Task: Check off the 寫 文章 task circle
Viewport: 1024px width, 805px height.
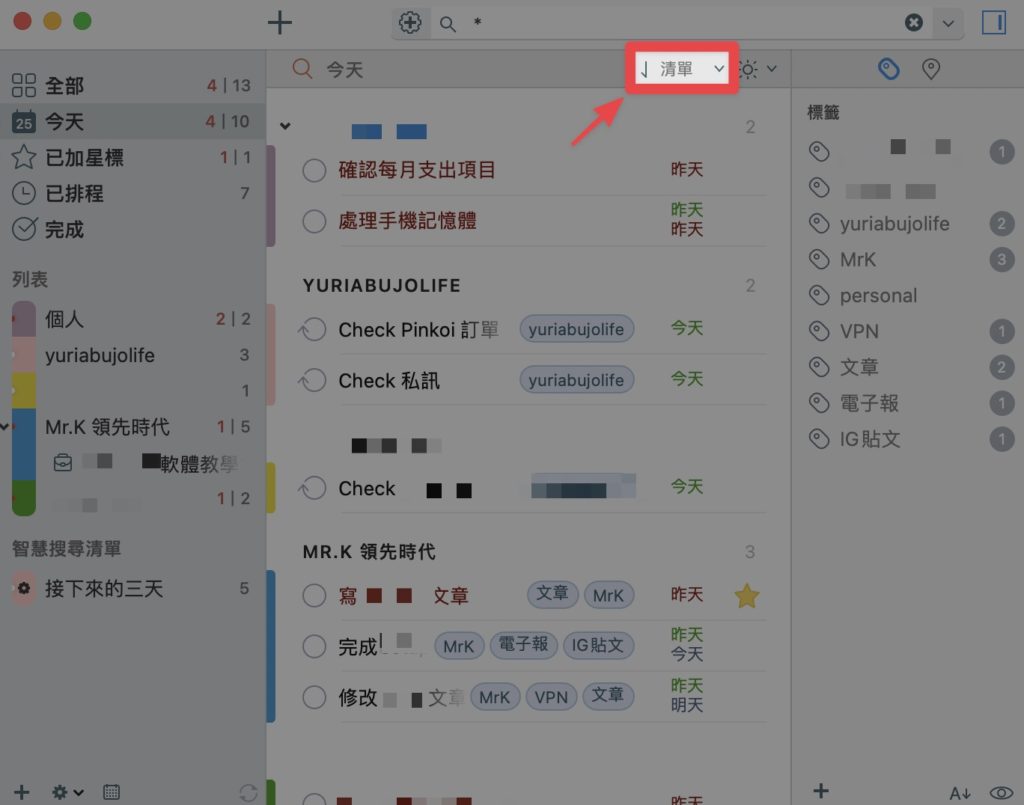Action: [x=314, y=595]
